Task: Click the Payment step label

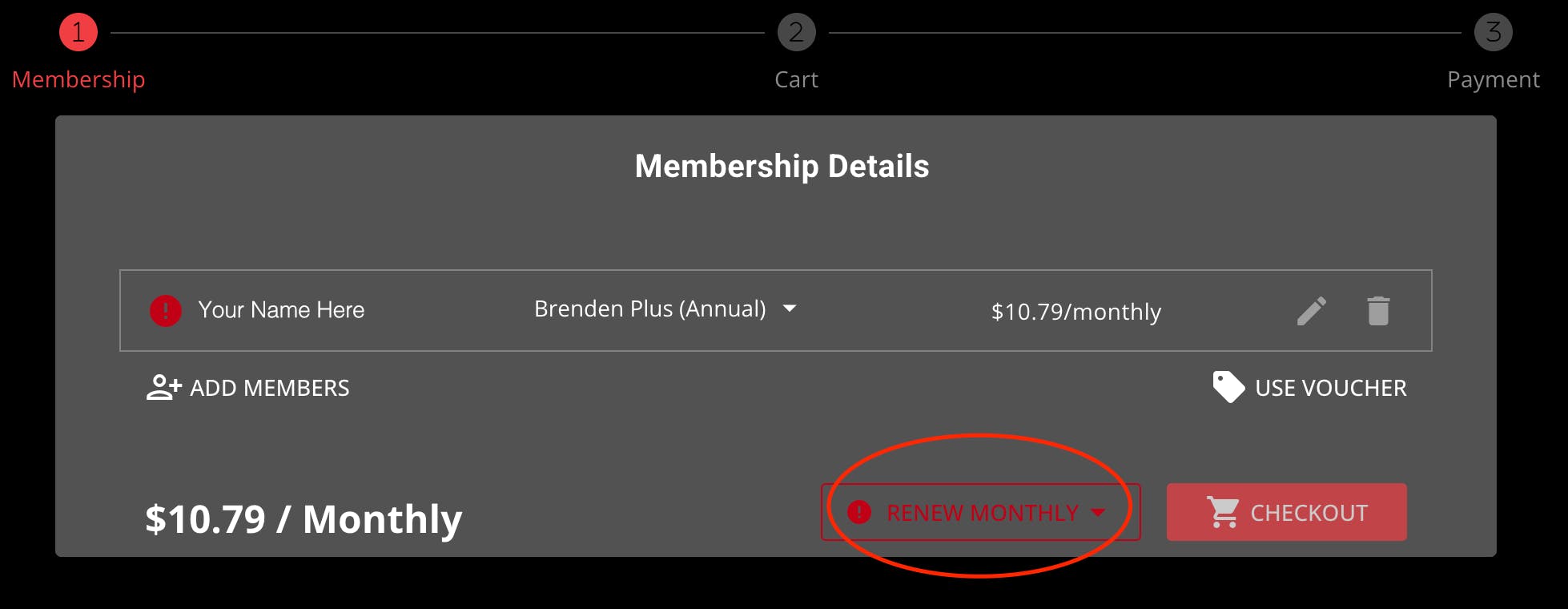Action: tap(1493, 79)
